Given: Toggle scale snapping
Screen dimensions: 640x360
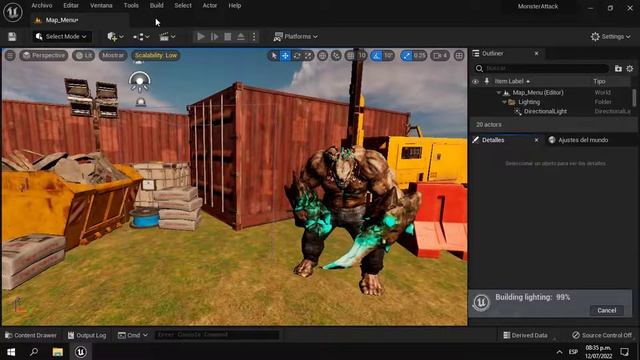Looking at the screenshot, I should 406,56.
